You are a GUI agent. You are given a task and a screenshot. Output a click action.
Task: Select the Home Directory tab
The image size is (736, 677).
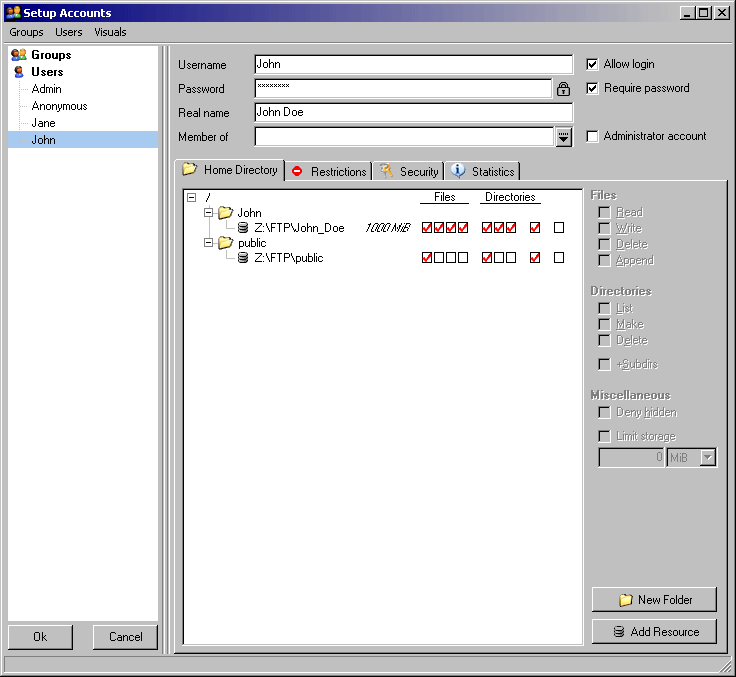(230, 170)
